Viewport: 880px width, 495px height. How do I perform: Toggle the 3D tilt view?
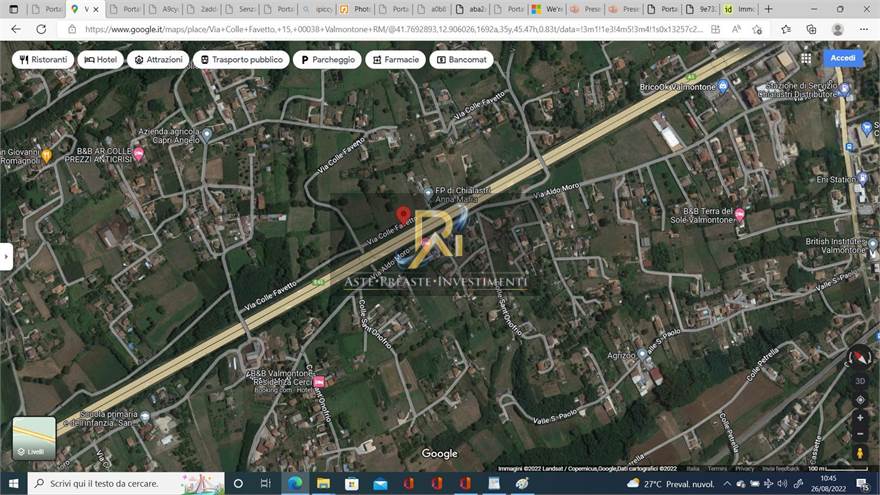coord(860,381)
